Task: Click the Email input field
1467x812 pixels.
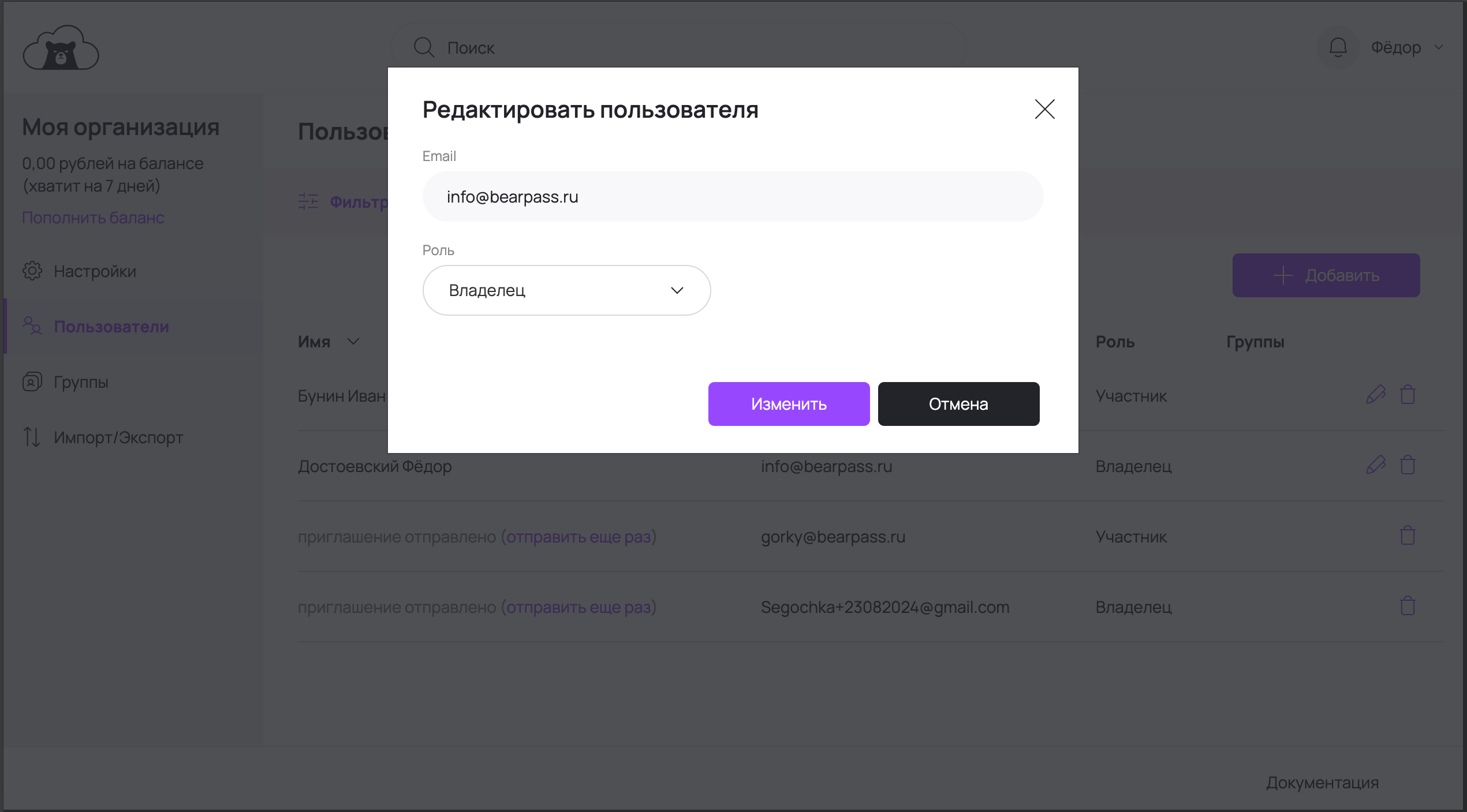Action: pyautogui.click(x=733, y=197)
